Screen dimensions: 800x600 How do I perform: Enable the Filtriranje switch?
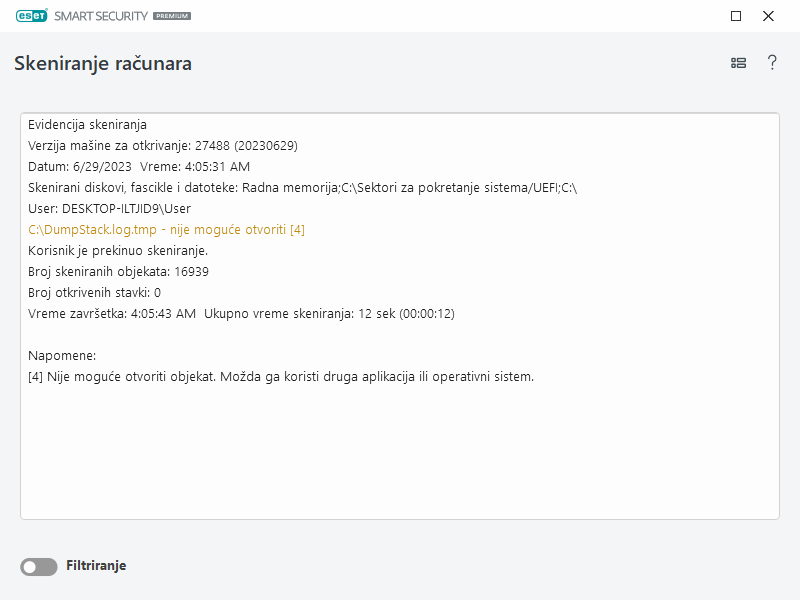(38, 566)
